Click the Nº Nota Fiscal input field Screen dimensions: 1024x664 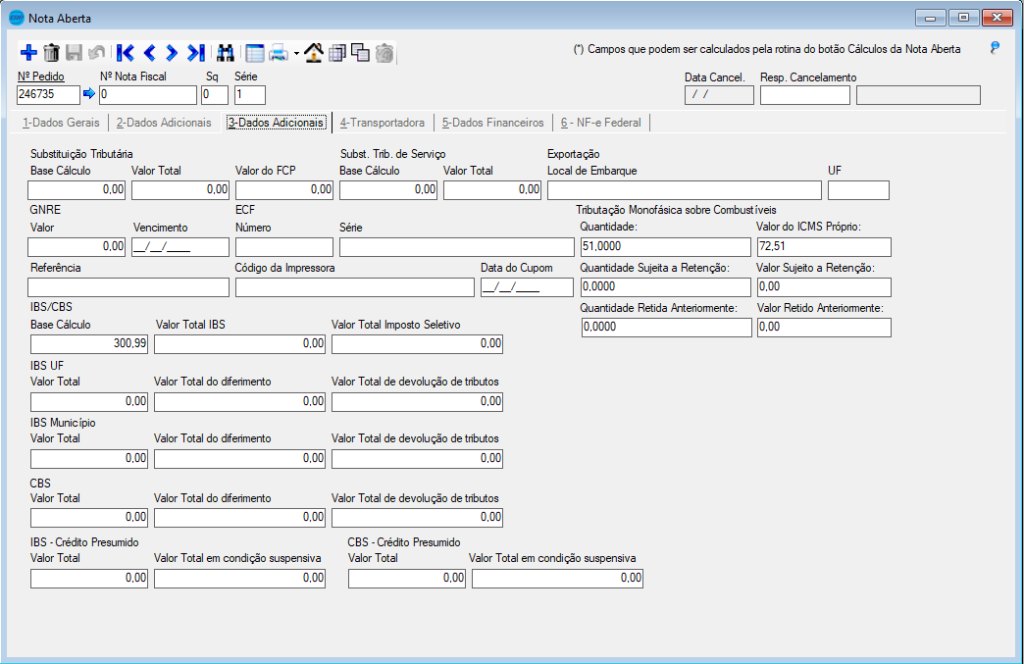click(147, 95)
